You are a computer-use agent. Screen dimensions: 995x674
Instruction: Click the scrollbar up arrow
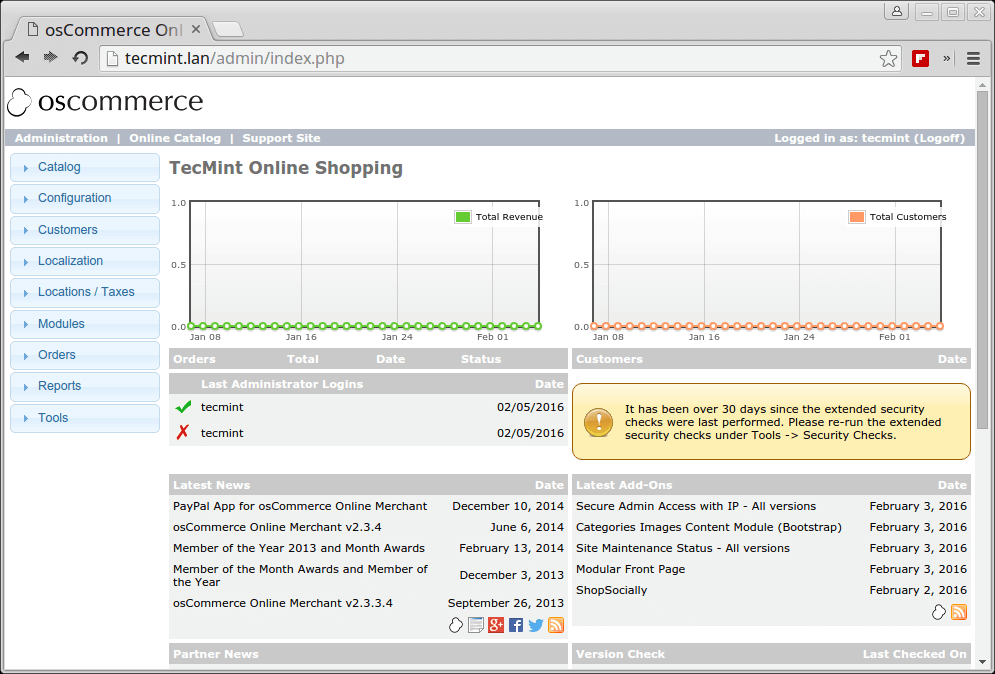point(982,84)
